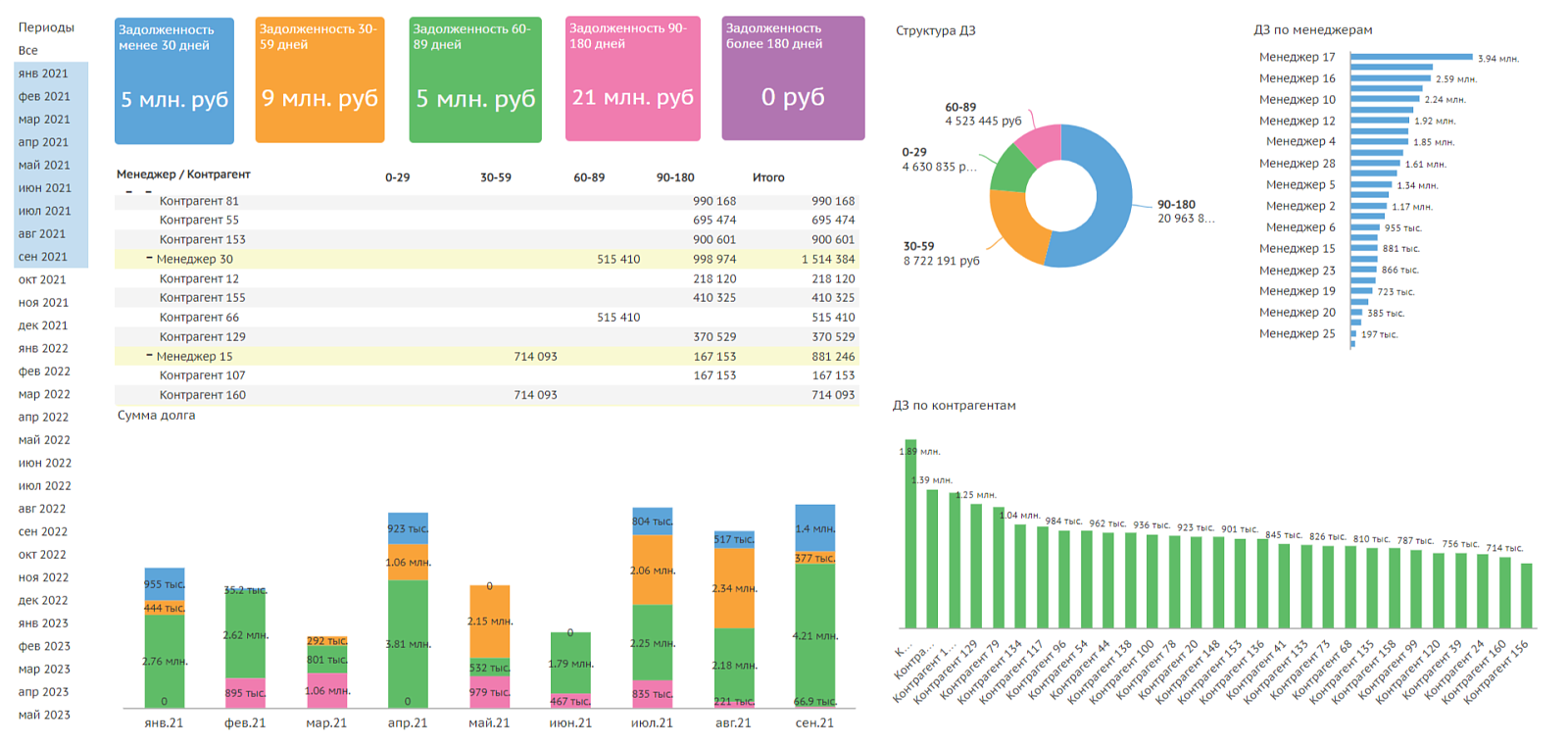Screen dimensions: 1568x747
Task: Select the orange 'Задолженность 30-59 дней' card
Action: (319, 79)
